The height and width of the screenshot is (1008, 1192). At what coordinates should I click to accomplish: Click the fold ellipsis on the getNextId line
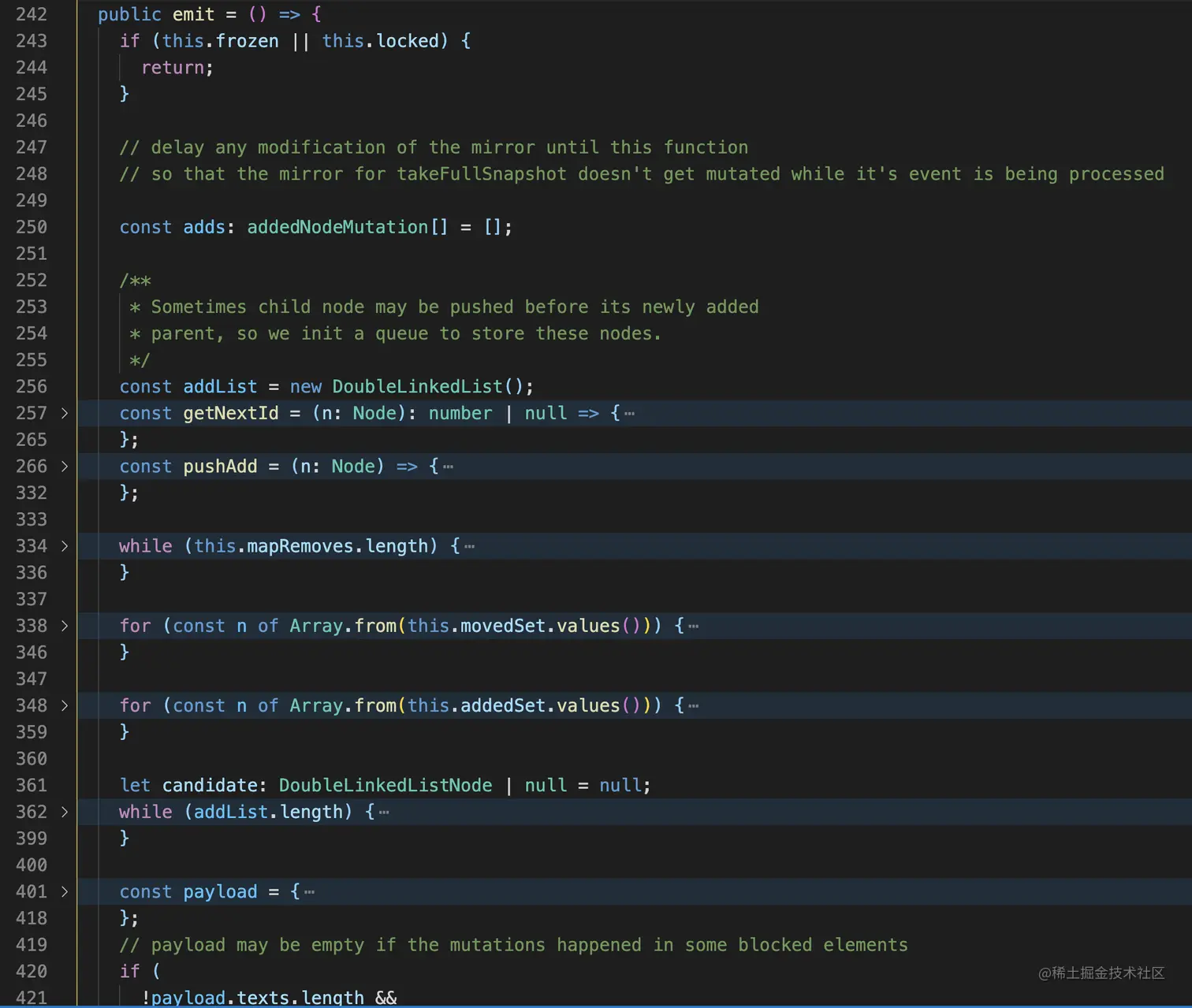(x=628, y=413)
